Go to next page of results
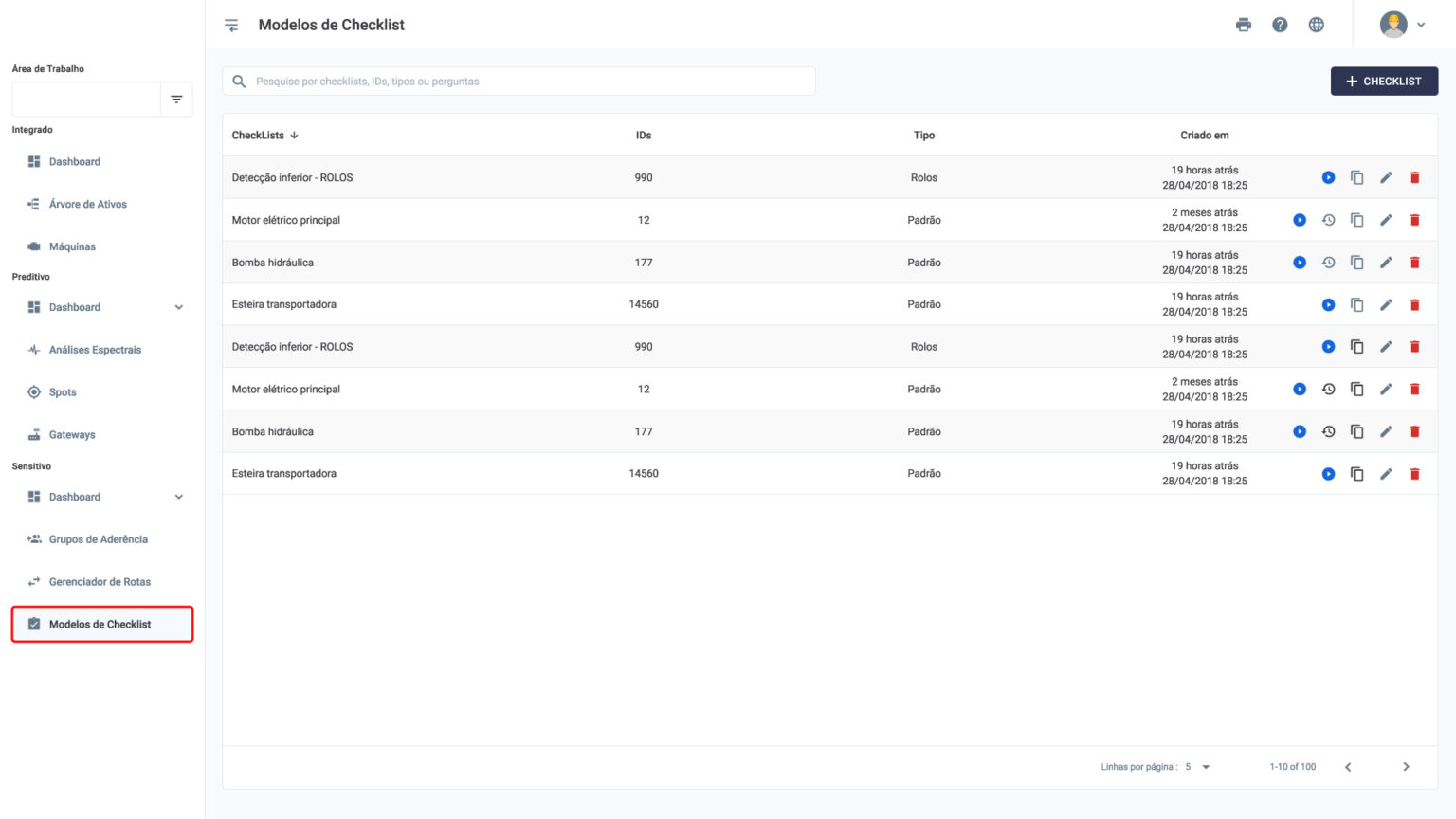This screenshot has height=819, width=1456. pos(1406,767)
